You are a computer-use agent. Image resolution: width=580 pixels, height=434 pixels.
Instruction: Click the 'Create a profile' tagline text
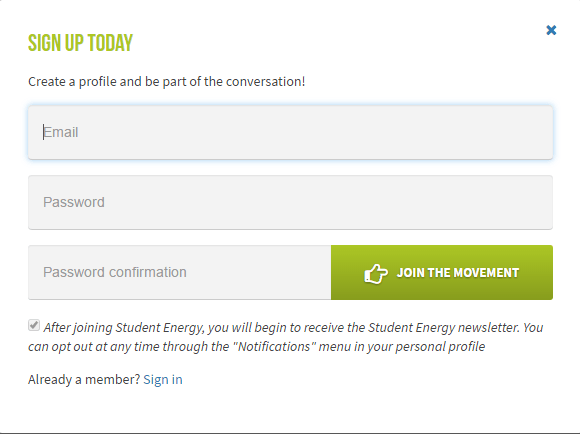click(166, 81)
